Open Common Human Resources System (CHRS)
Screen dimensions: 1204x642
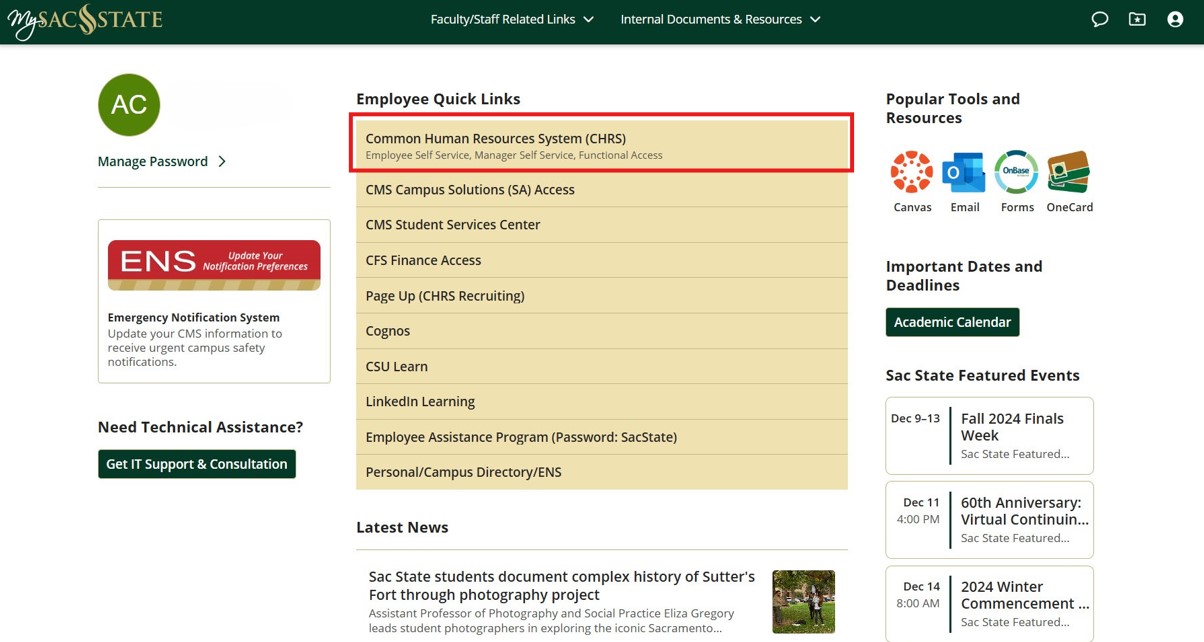[602, 146]
